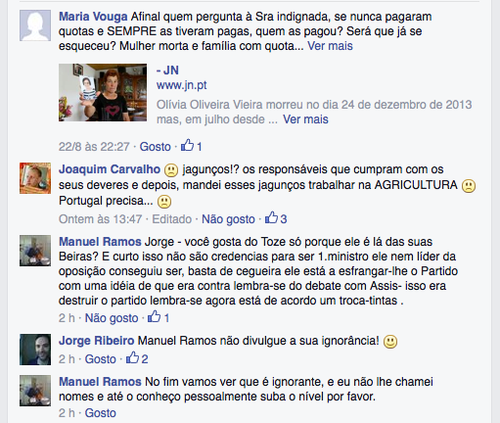Open Maria Vouga's default profile avatar
The image size is (500, 423).
tap(35, 26)
